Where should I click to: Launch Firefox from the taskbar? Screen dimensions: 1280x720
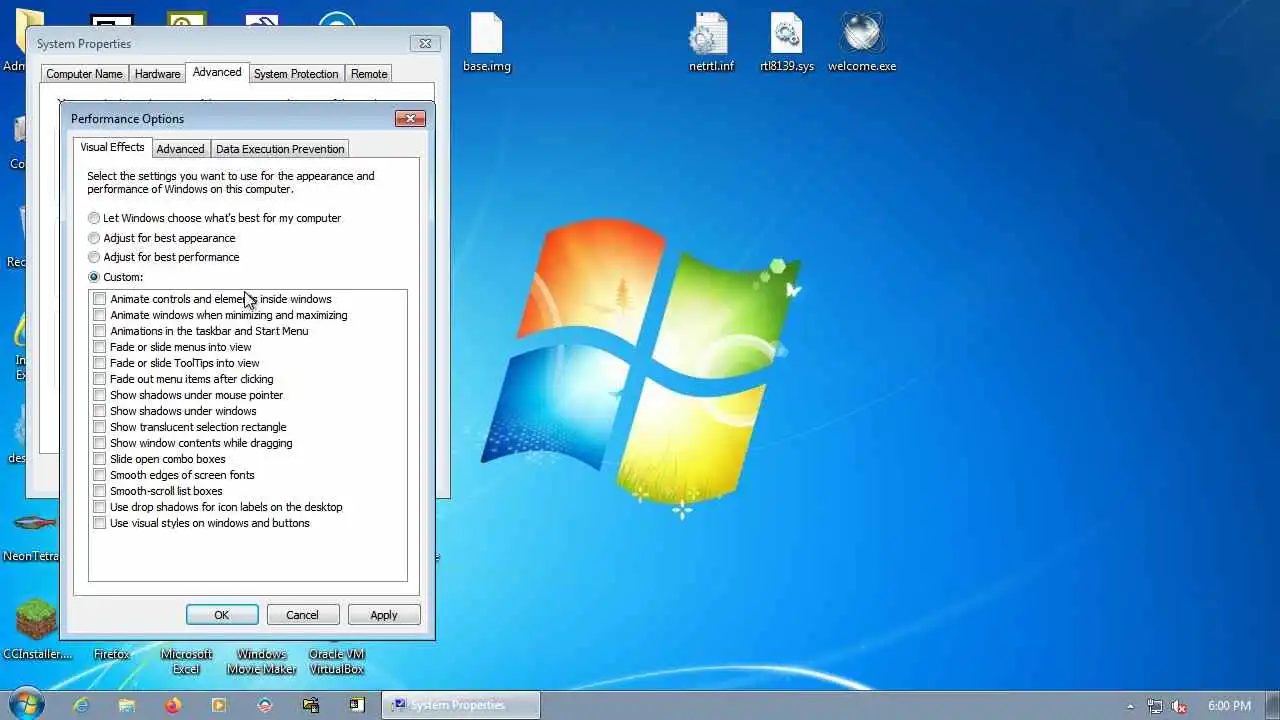point(173,705)
